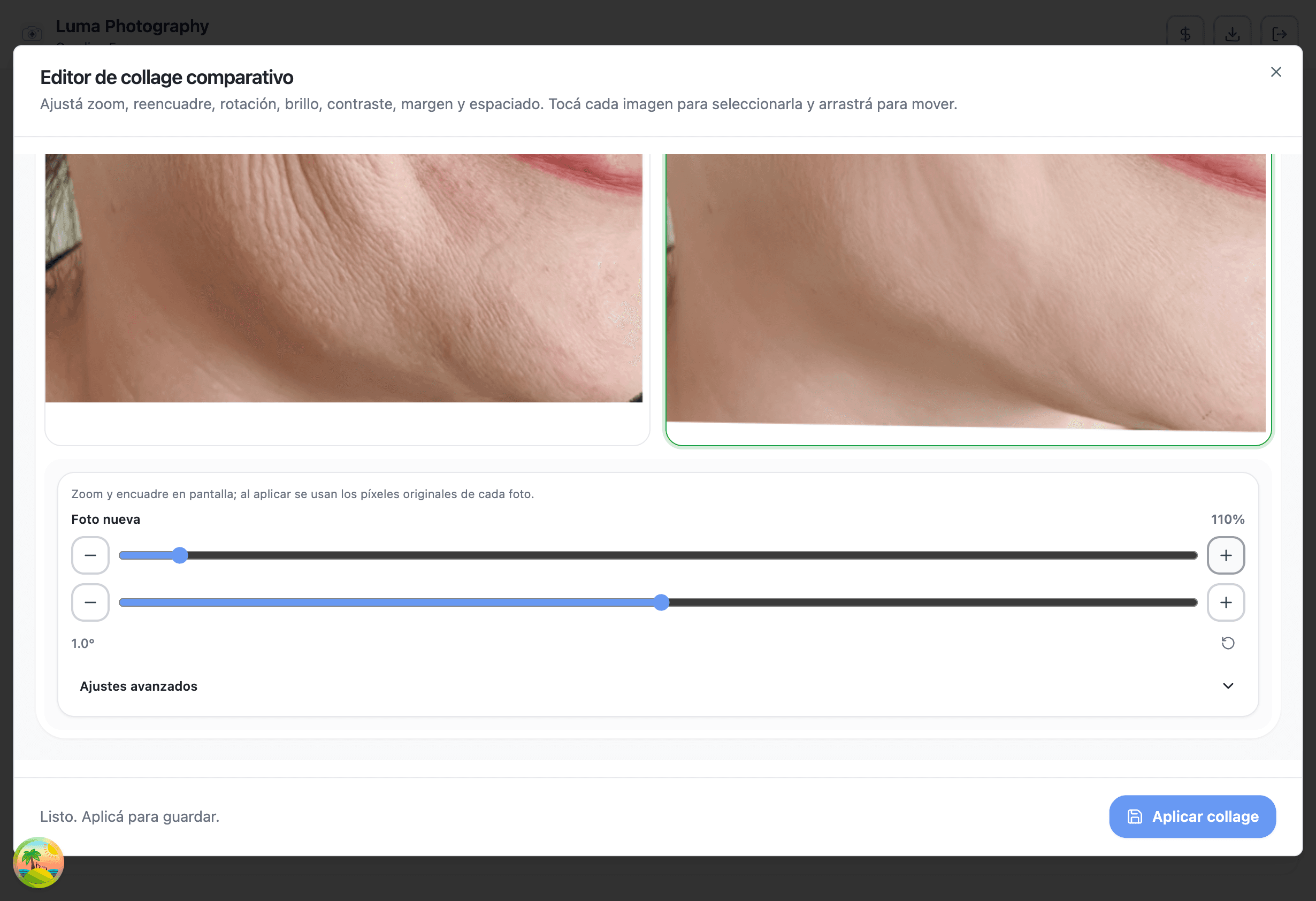
Task: Click the 'Listo. Aplicá para guardar.' status
Action: 129,816
